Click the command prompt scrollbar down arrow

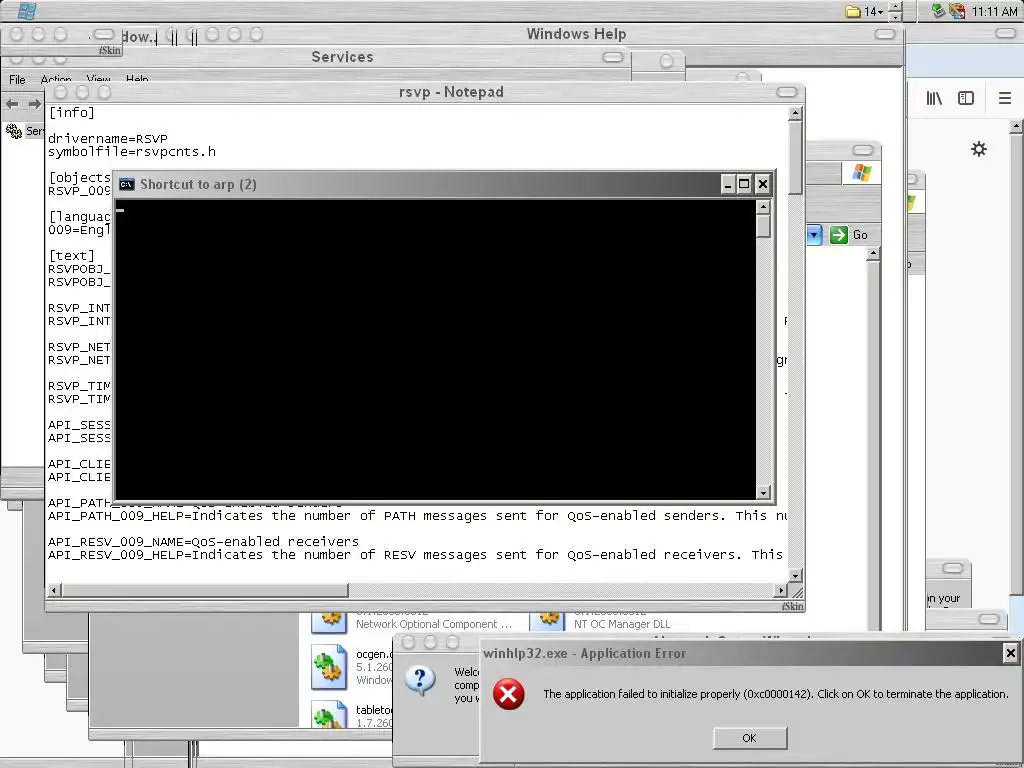[x=763, y=492]
